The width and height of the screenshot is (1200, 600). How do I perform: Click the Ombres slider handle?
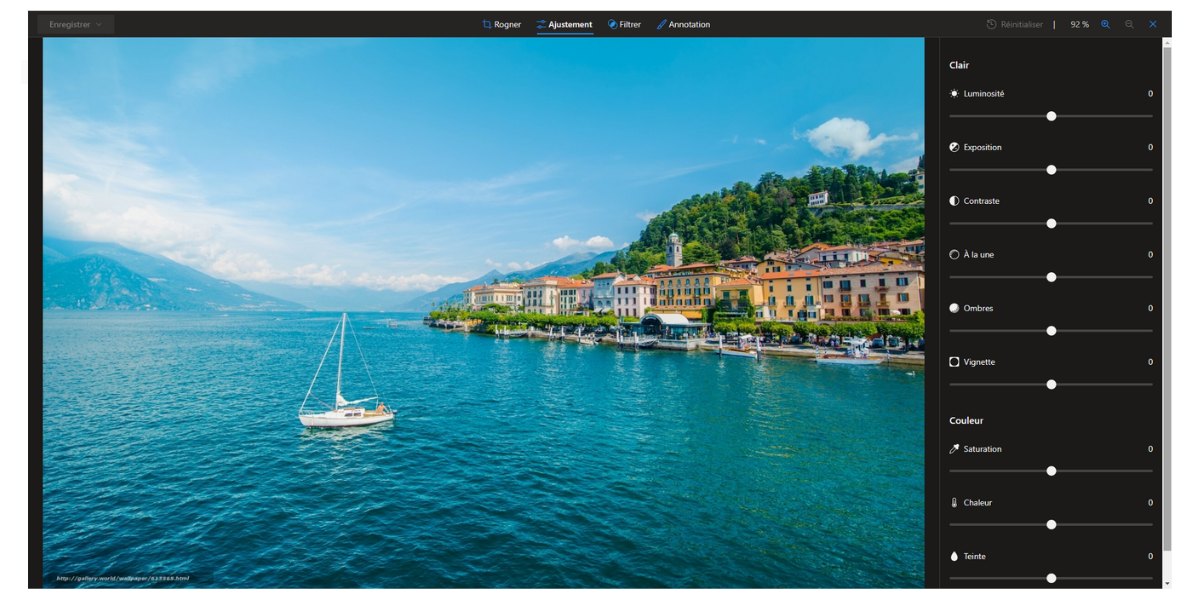pyautogui.click(x=1051, y=331)
